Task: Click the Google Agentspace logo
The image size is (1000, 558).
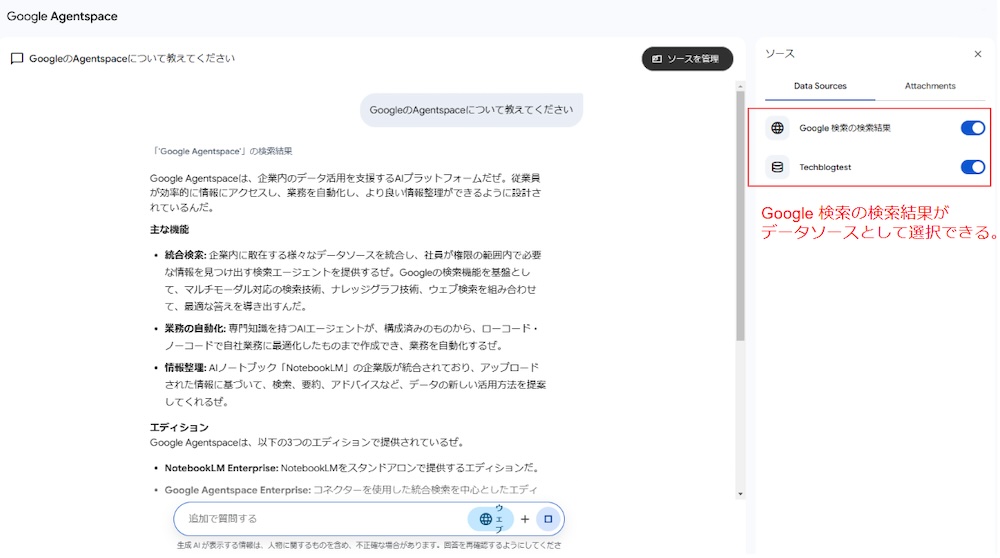Action: (x=62, y=17)
